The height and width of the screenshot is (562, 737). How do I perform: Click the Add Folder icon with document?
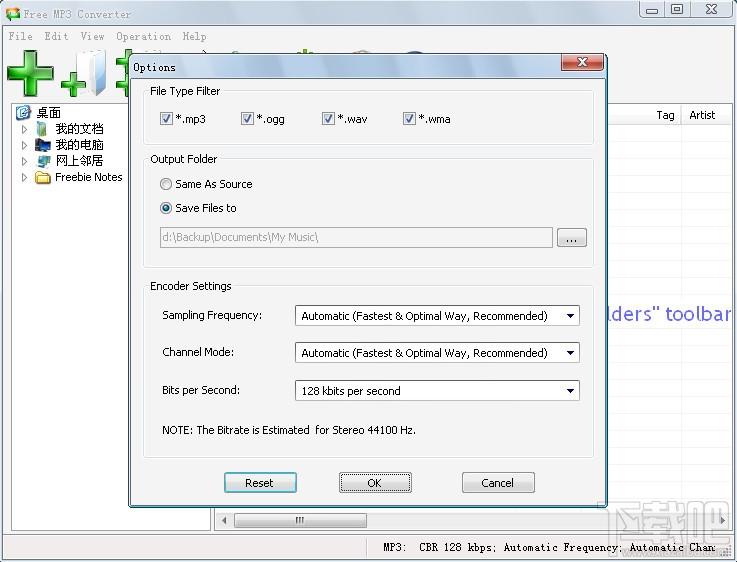84,73
